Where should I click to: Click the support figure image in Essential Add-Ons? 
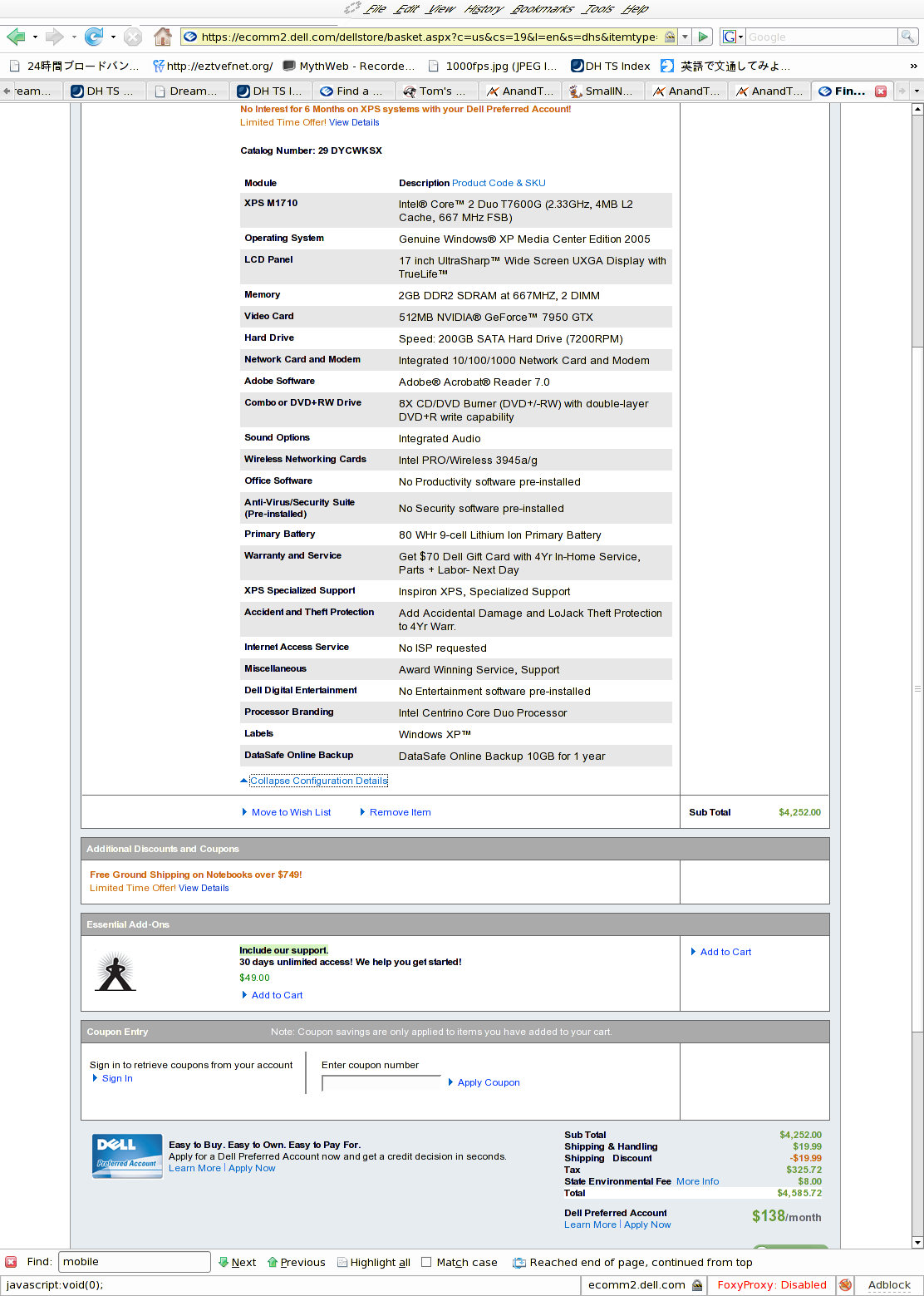coord(115,973)
